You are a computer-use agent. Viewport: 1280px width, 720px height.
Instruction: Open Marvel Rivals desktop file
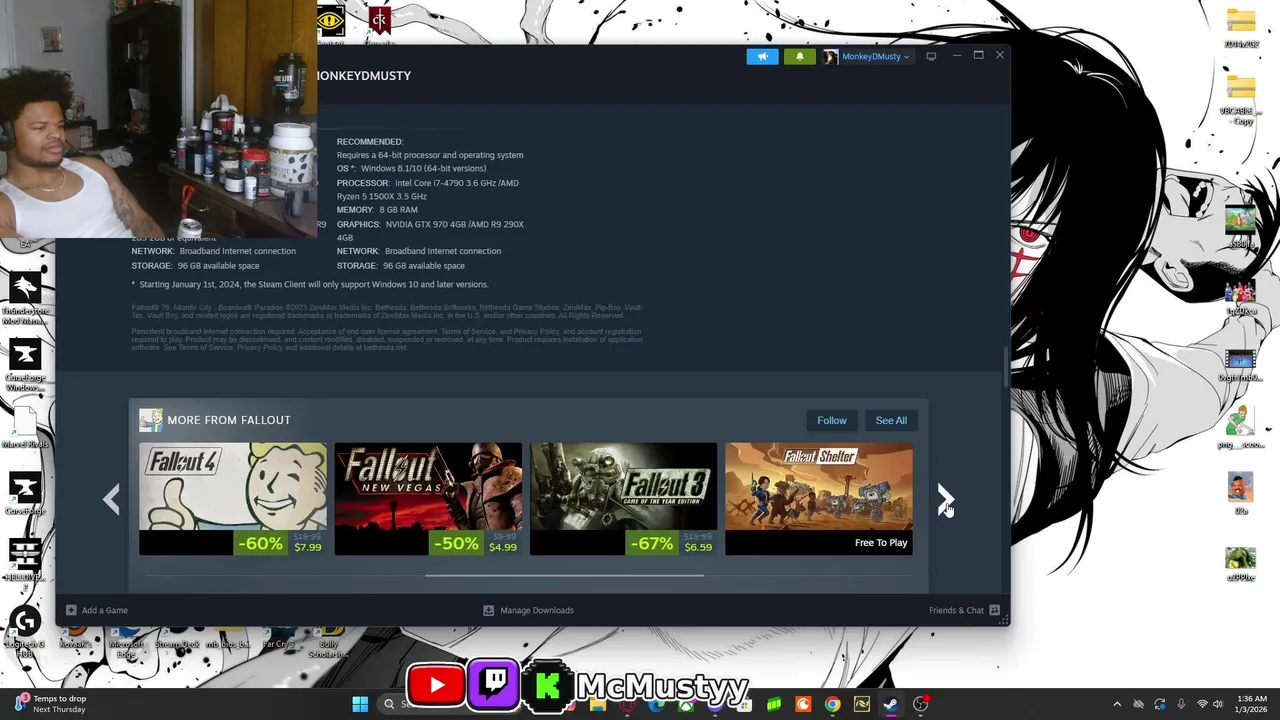25,428
